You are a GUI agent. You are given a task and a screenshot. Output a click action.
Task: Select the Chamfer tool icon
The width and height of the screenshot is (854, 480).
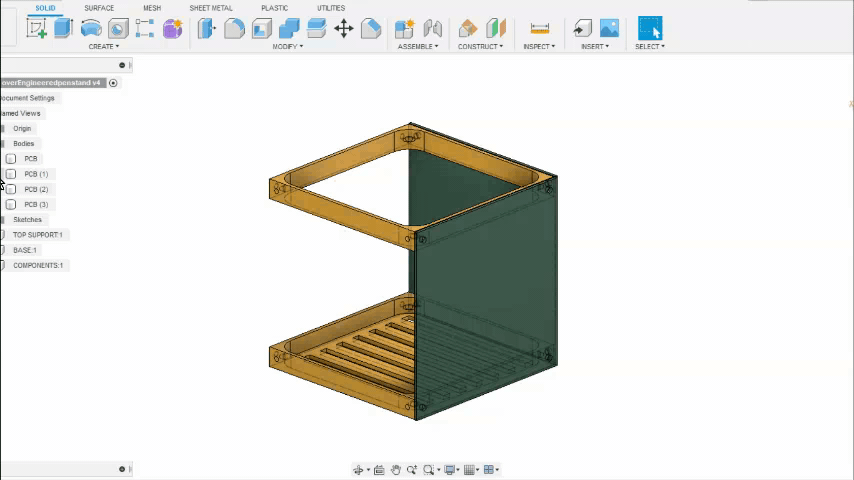pyautogui.click(x=371, y=28)
